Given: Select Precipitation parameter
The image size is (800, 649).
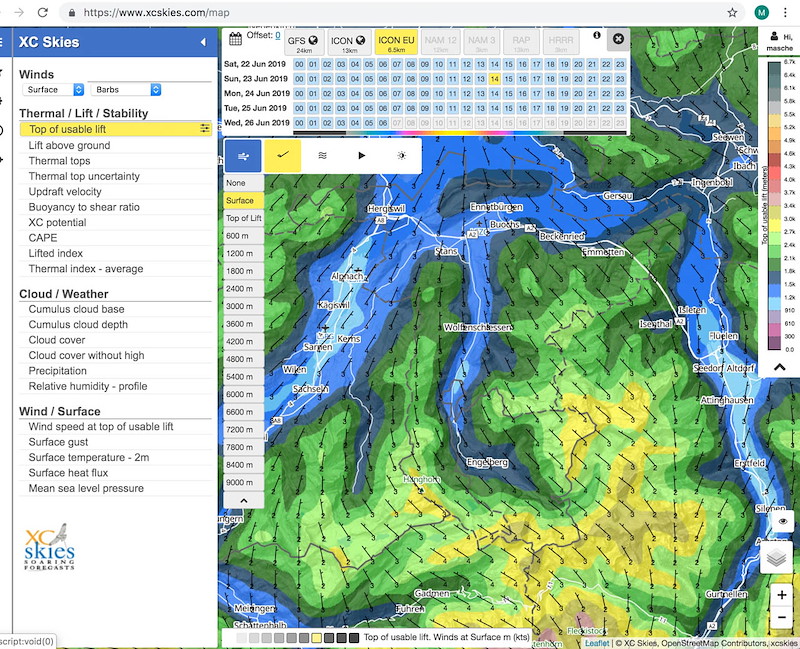Looking at the screenshot, I should click(115, 371).
